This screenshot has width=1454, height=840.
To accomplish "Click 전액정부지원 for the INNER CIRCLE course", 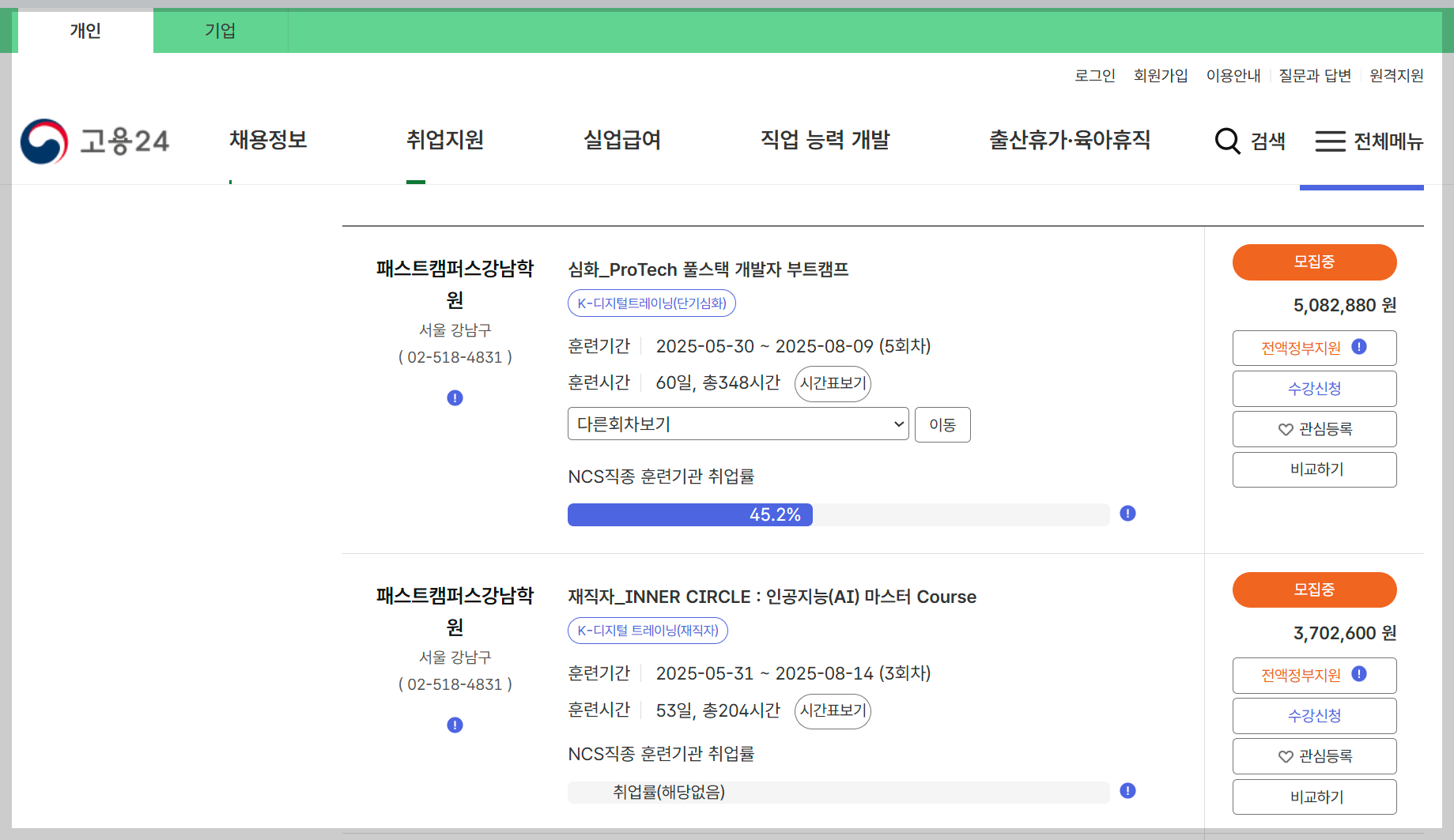I will (1301, 676).
